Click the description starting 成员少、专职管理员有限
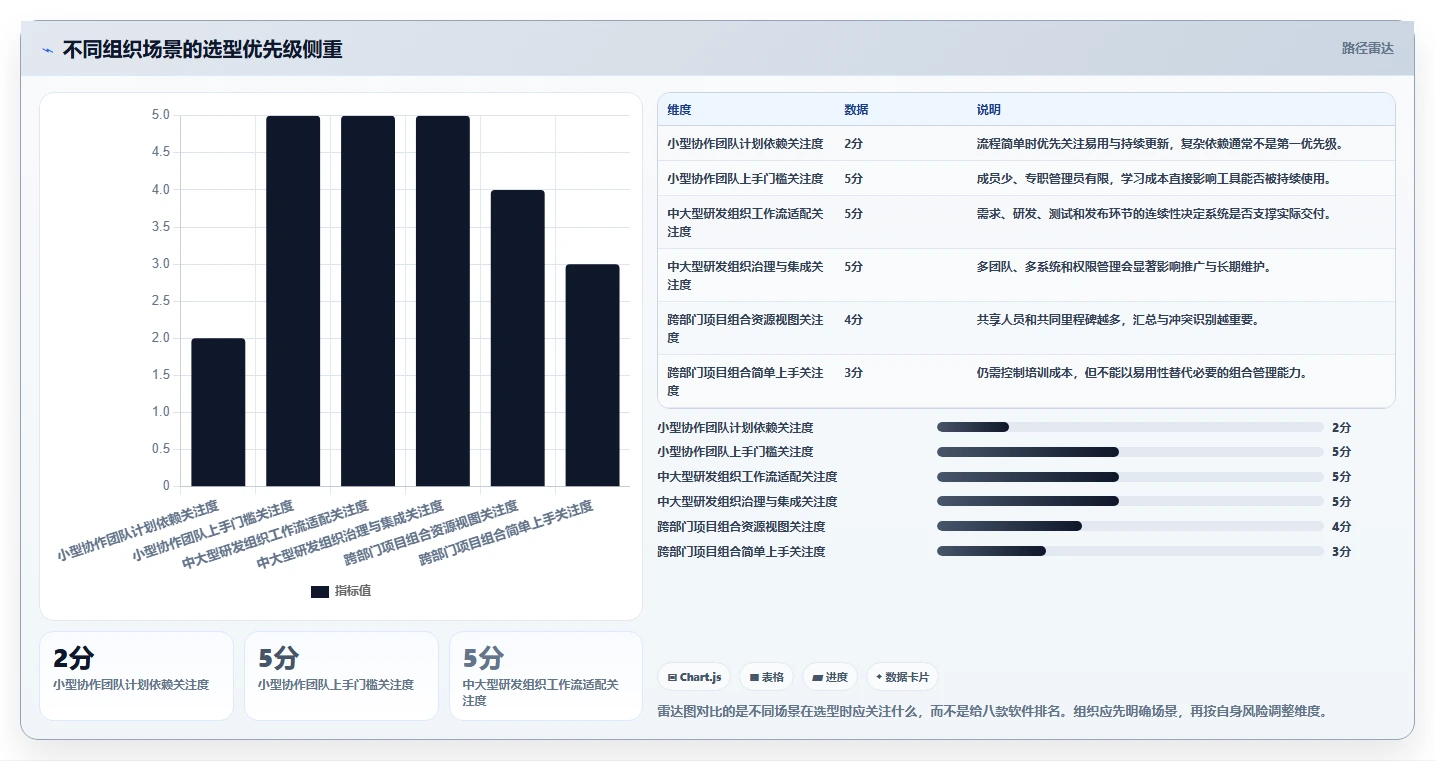The height and width of the screenshot is (761, 1435). 1153,179
